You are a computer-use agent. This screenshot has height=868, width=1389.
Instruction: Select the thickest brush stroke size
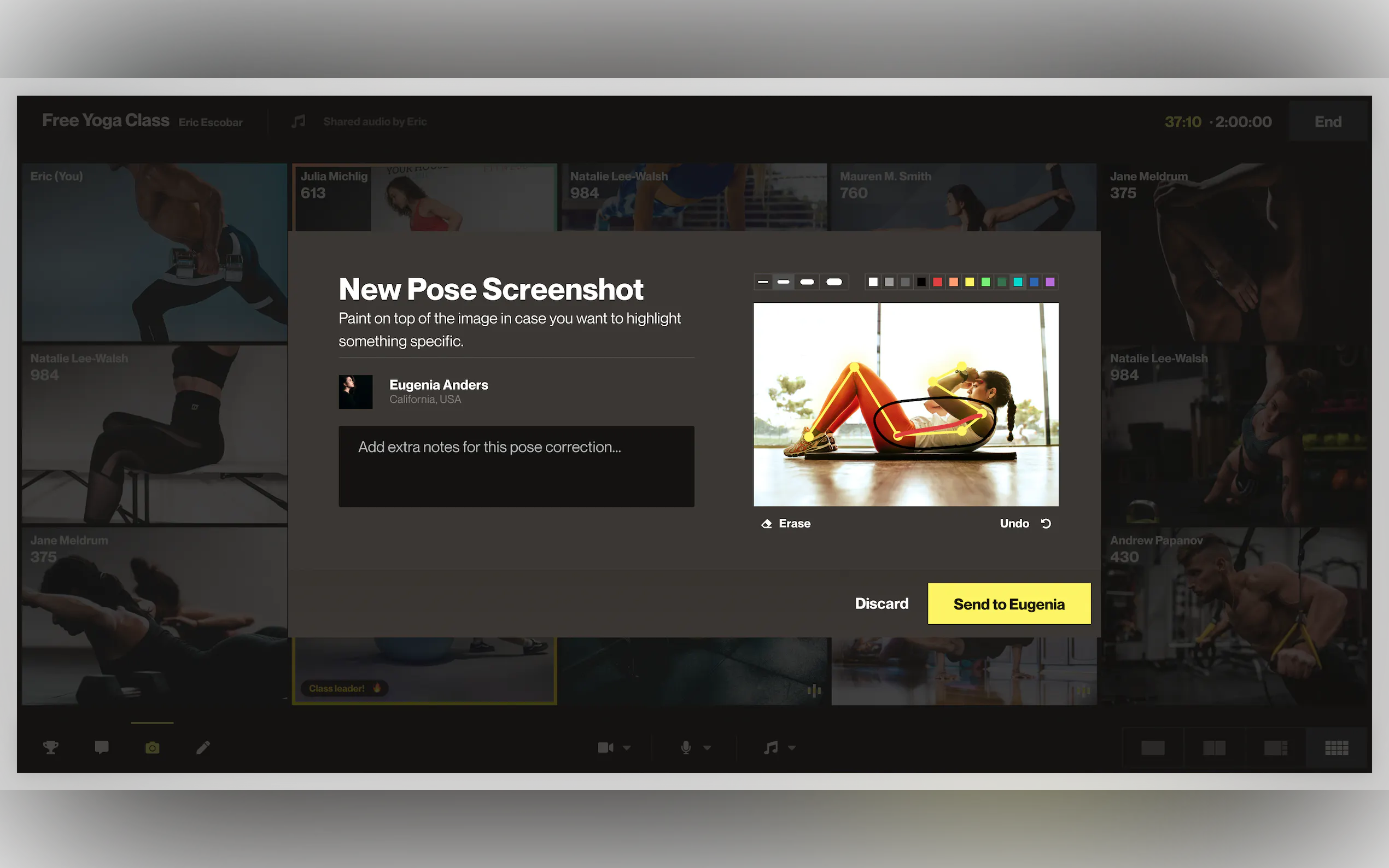point(834,282)
